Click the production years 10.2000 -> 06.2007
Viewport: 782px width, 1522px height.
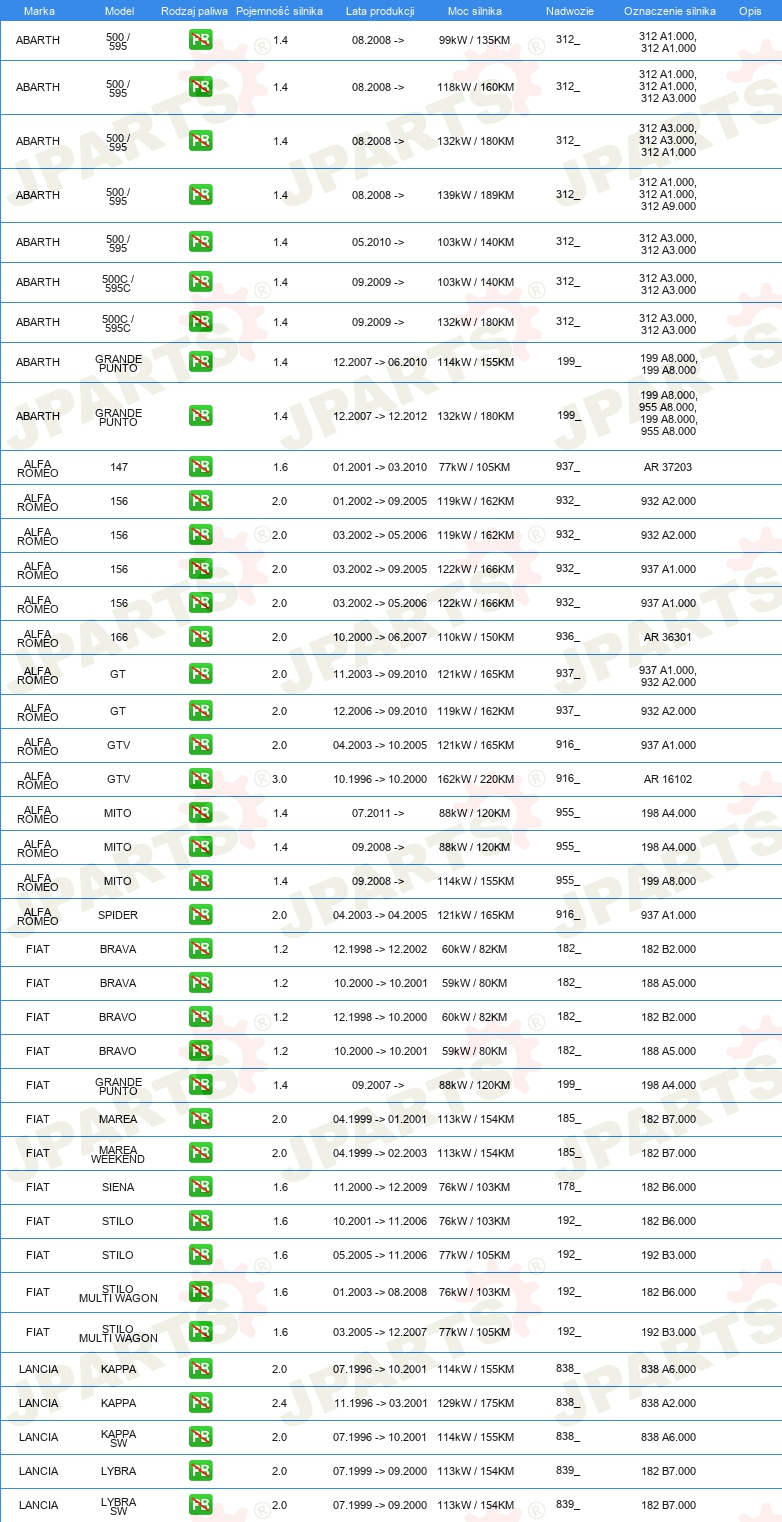tap(380, 637)
